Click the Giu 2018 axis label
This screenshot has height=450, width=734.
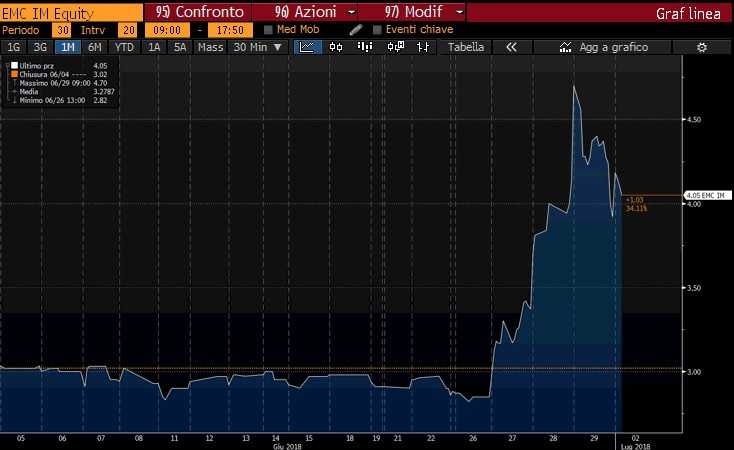[x=287, y=446]
